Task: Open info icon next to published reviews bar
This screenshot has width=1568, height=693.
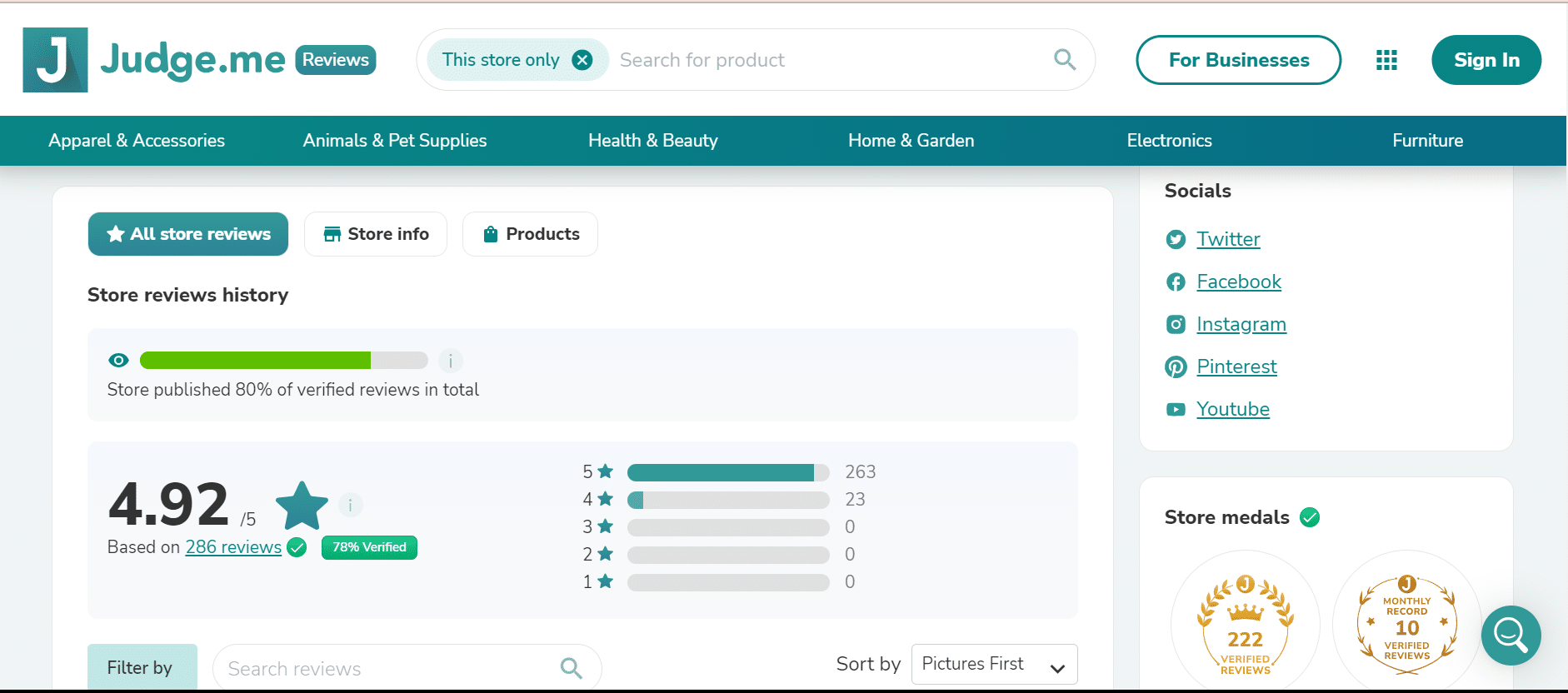Action: [451, 361]
